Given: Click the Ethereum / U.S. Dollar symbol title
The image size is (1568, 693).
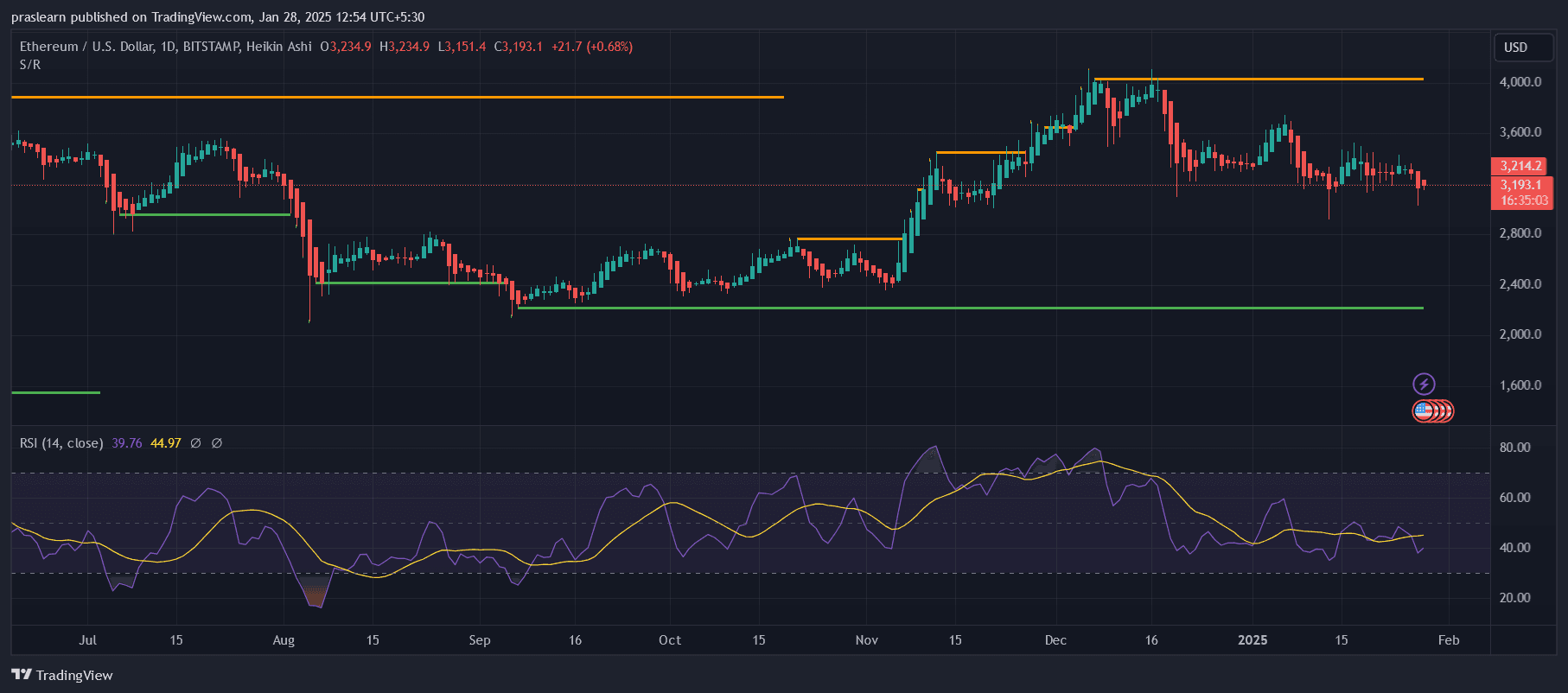Looking at the screenshot, I should (x=86, y=47).
